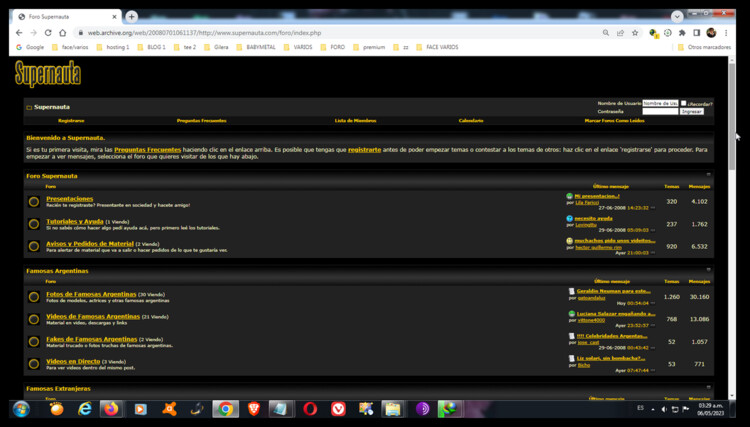Viewport: 750px width, 427px height.
Task: Click the Ingresar login button
Action: pyautogui.click(x=692, y=111)
